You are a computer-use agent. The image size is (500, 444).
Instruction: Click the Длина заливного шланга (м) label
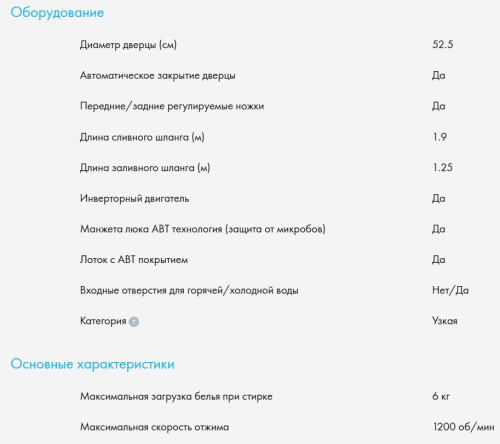coord(145,168)
